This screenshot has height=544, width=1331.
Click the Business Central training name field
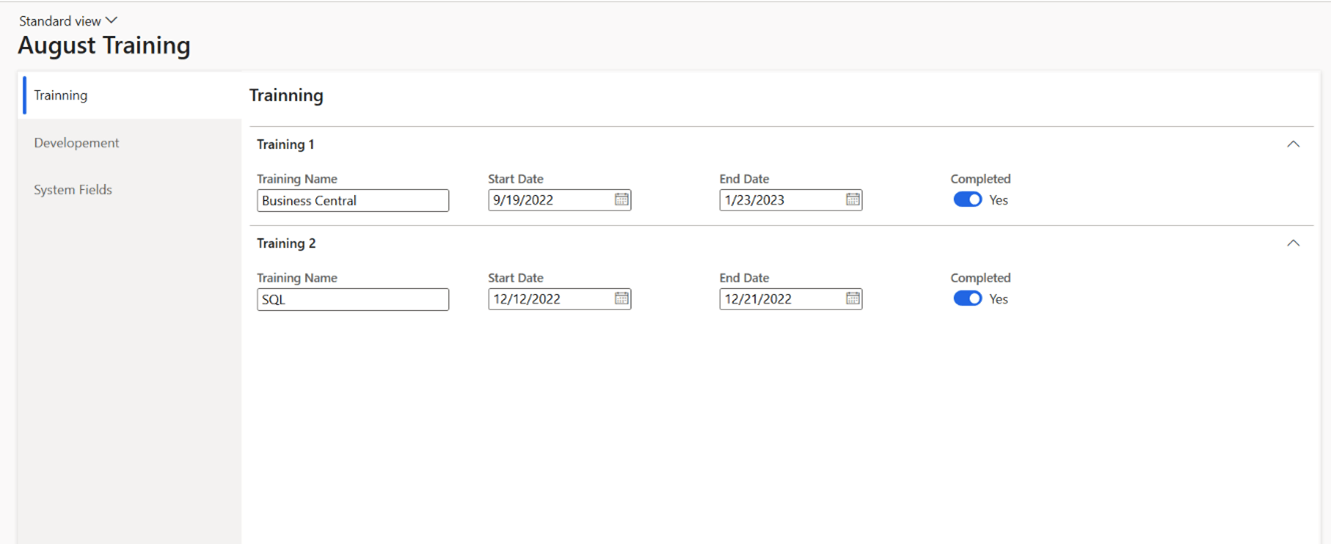pos(352,200)
